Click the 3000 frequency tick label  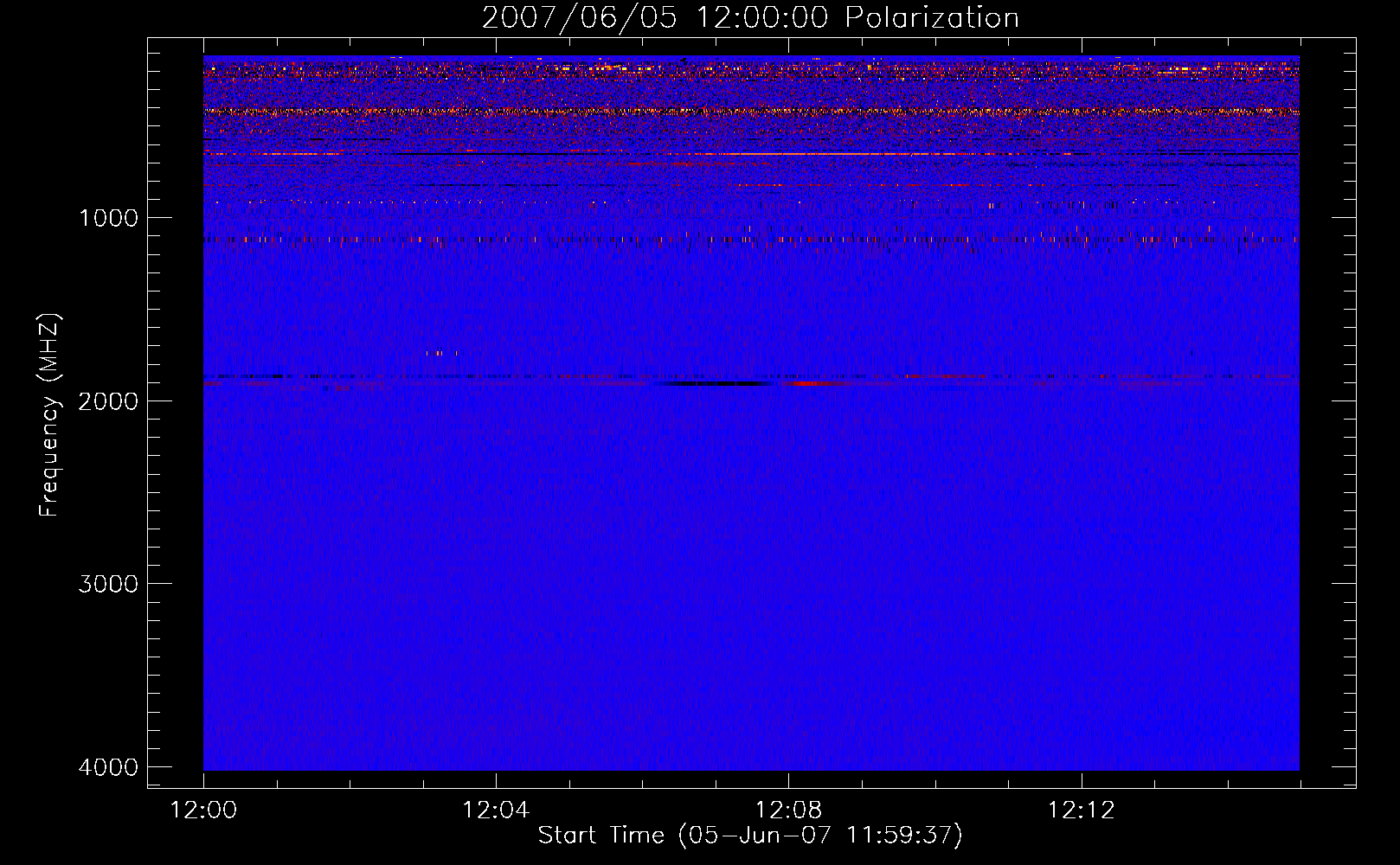click(108, 584)
